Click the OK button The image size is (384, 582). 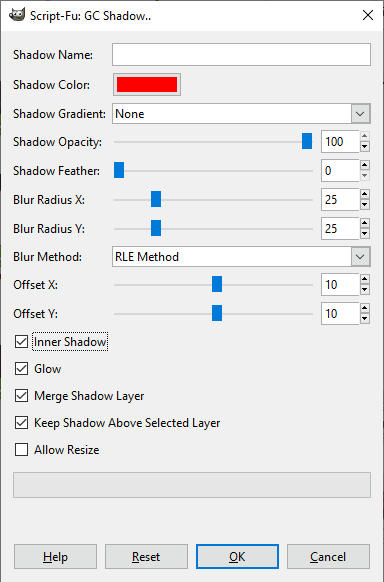(x=237, y=556)
